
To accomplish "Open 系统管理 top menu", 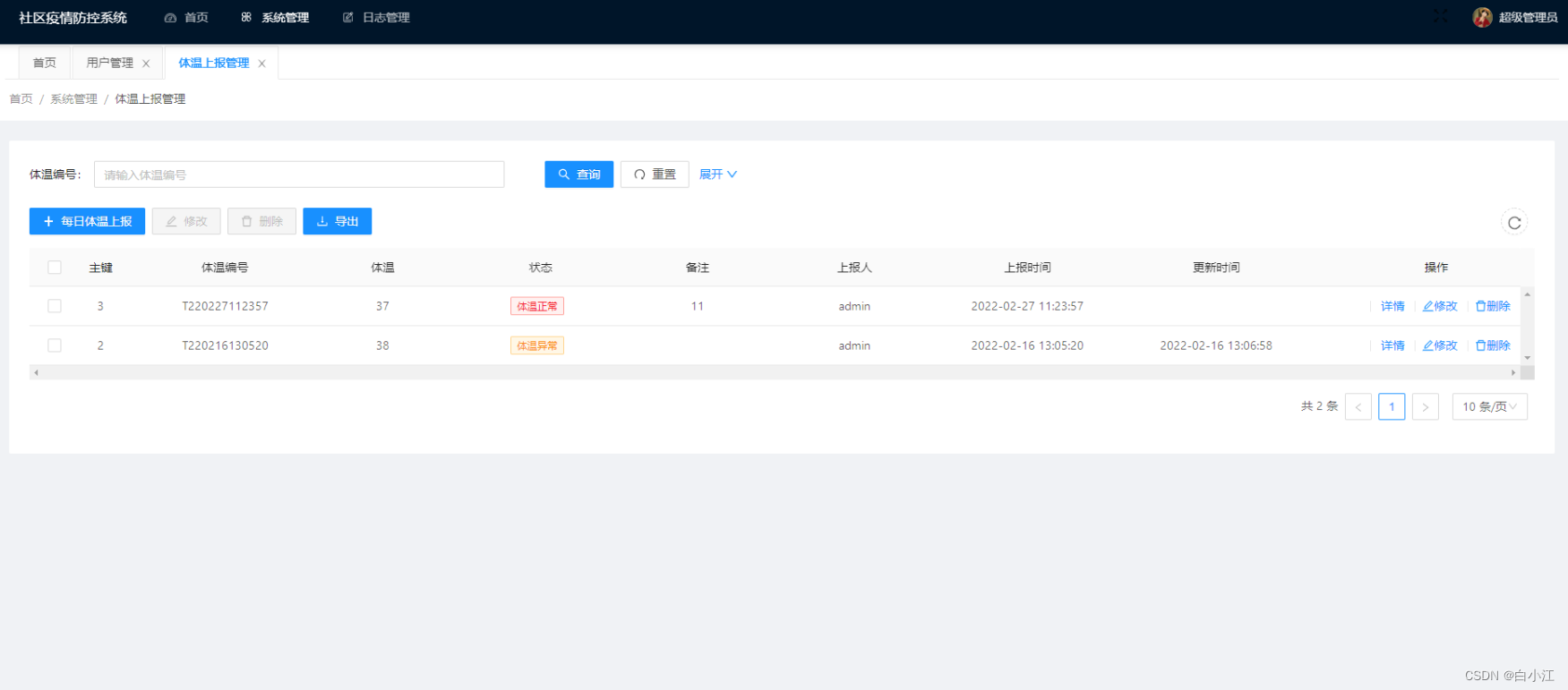I will 275,17.
